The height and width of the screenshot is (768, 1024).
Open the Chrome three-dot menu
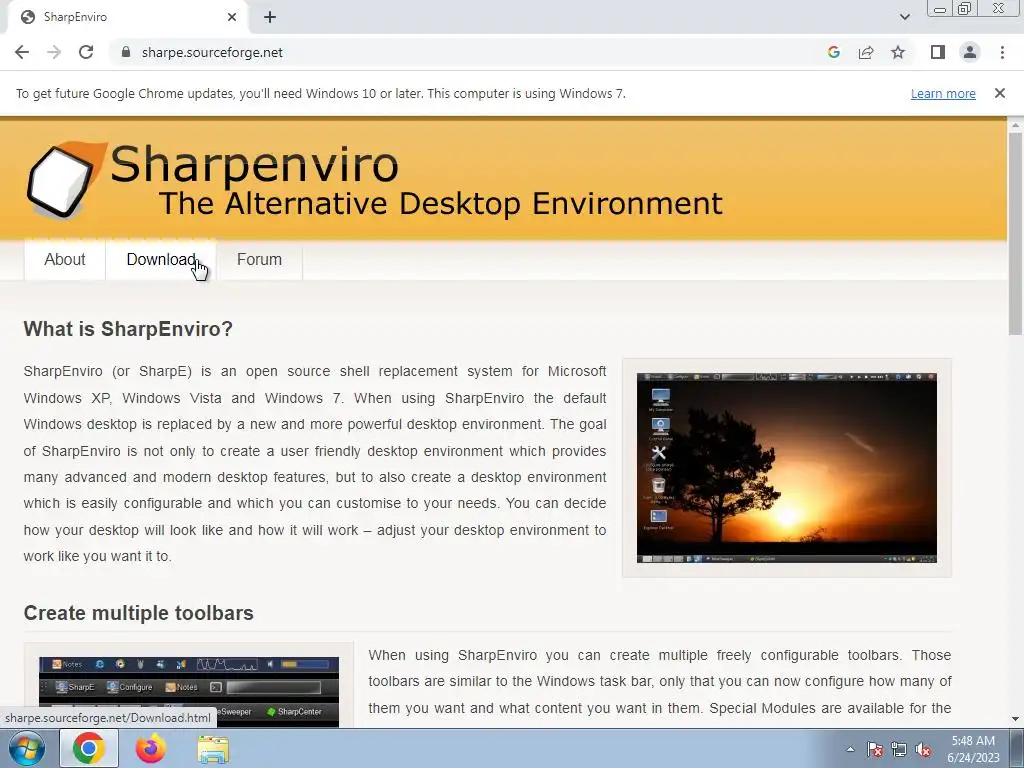(x=1002, y=52)
